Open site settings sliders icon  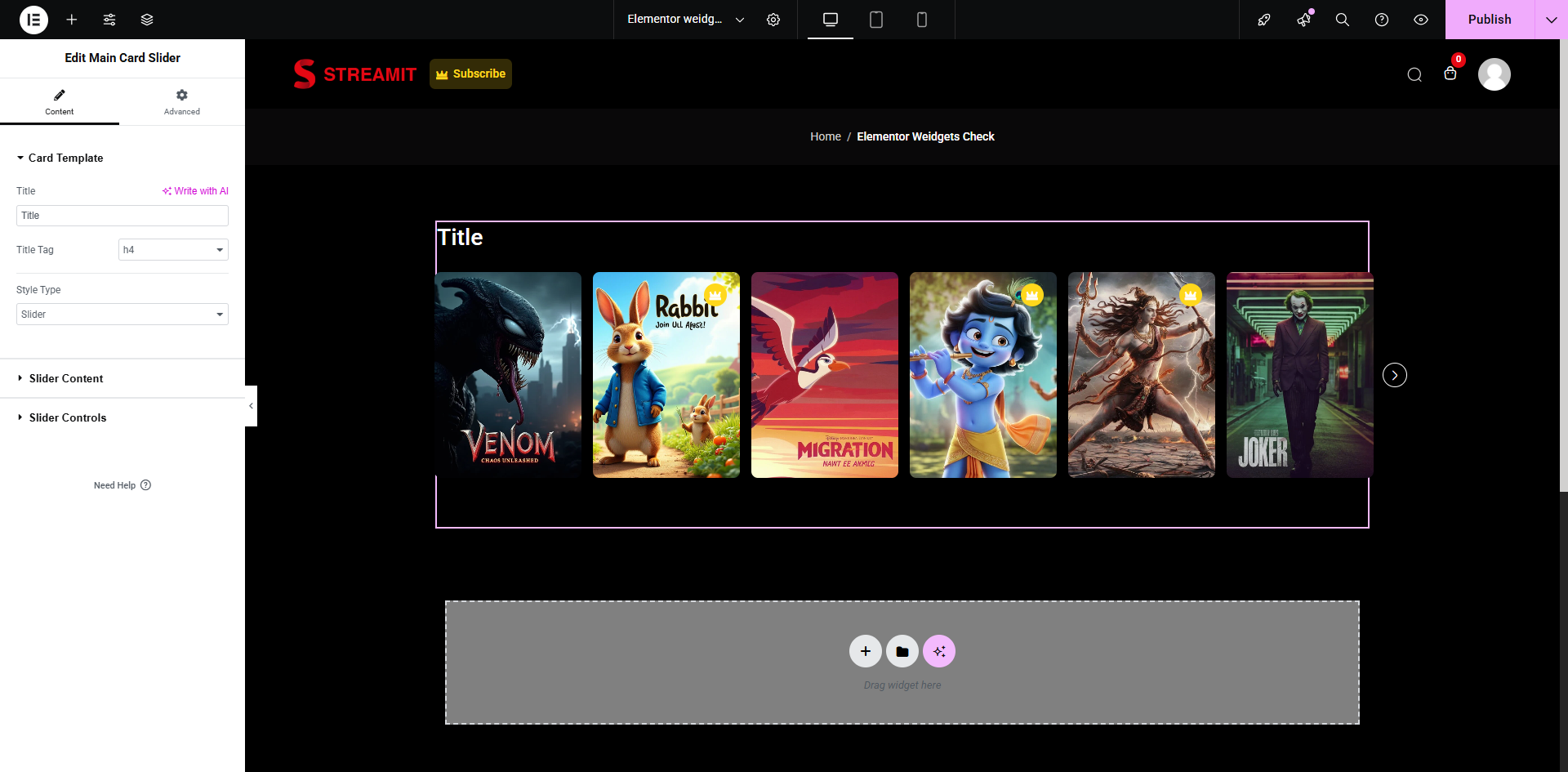(x=109, y=20)
